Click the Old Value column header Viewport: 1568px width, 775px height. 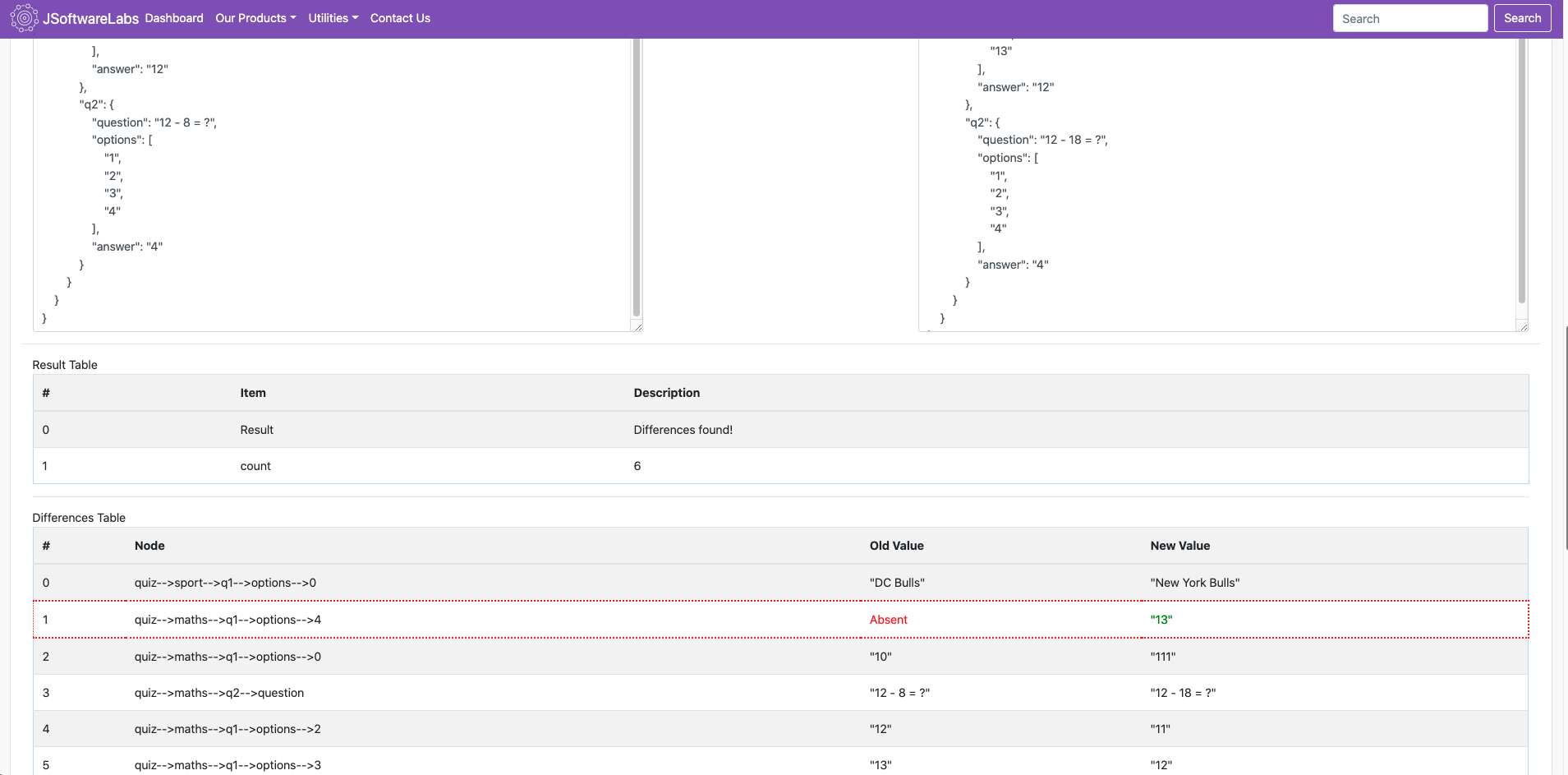897,546
